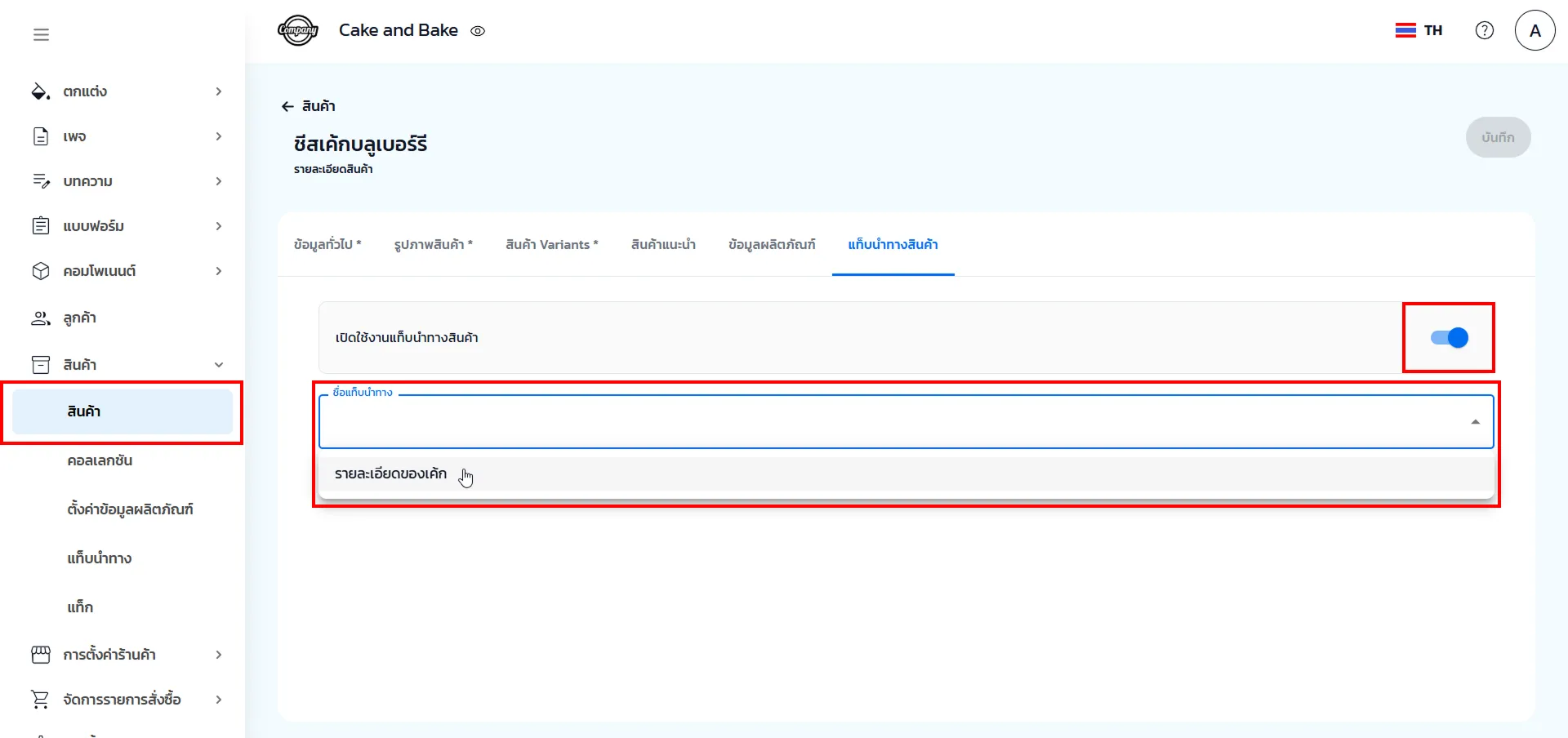Switch language using TH flag selector

coord(1419,30)
